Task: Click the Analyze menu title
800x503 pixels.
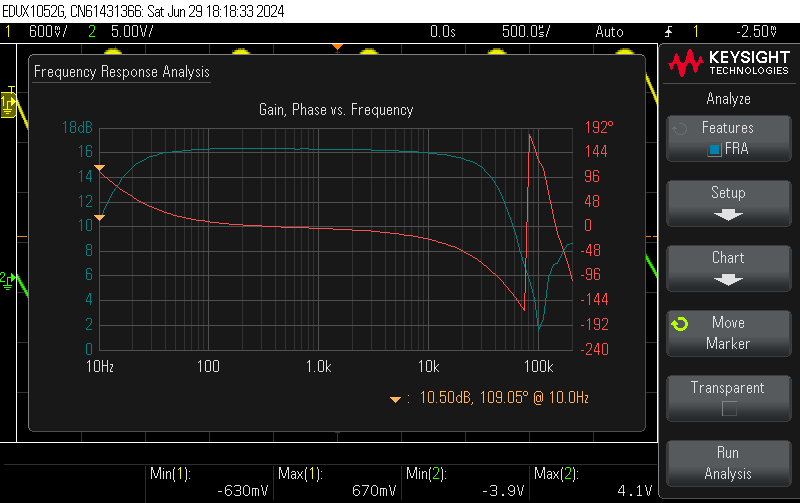Action: [x=729, y=98]
